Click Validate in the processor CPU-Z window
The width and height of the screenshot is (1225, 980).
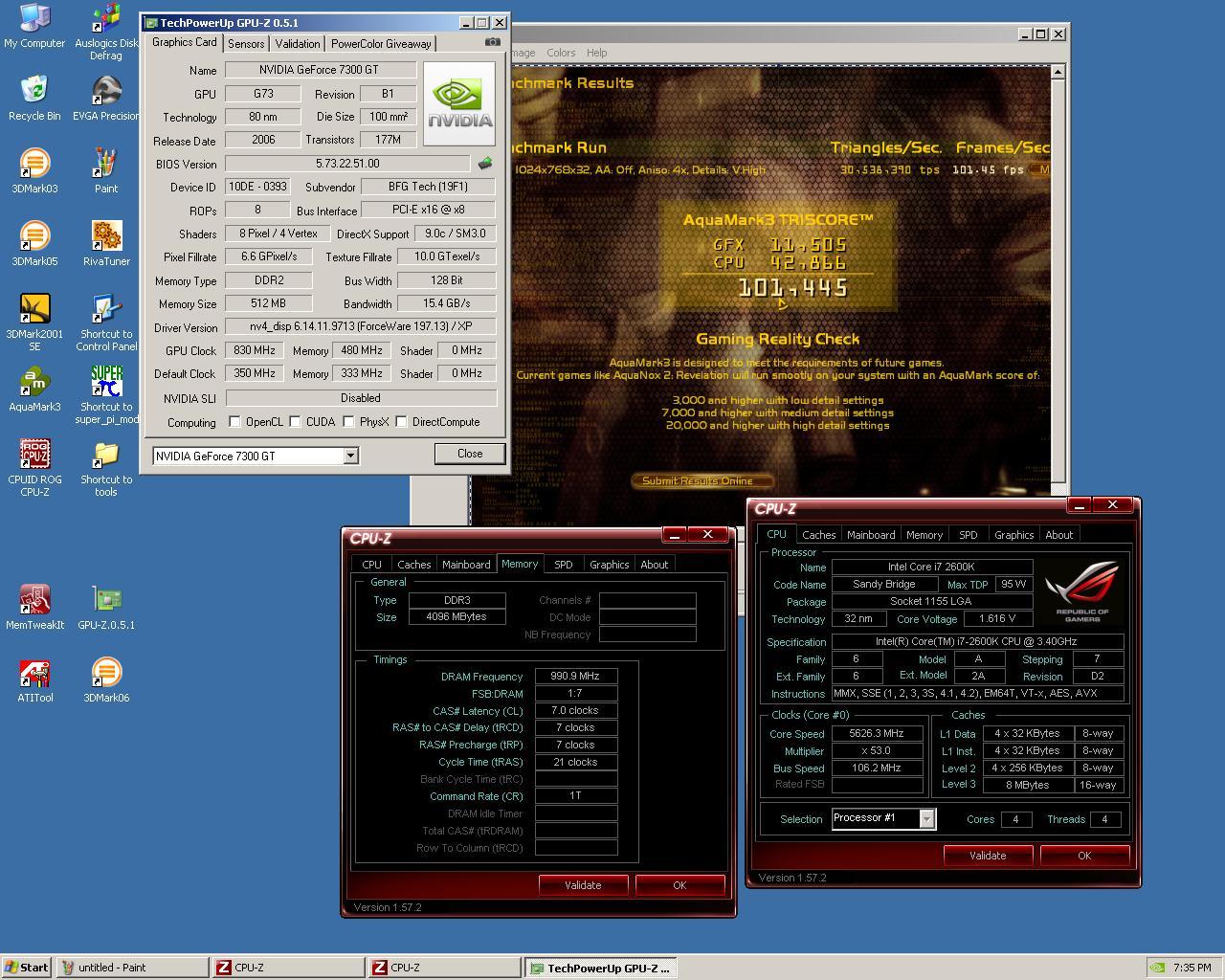coord(988,856)
